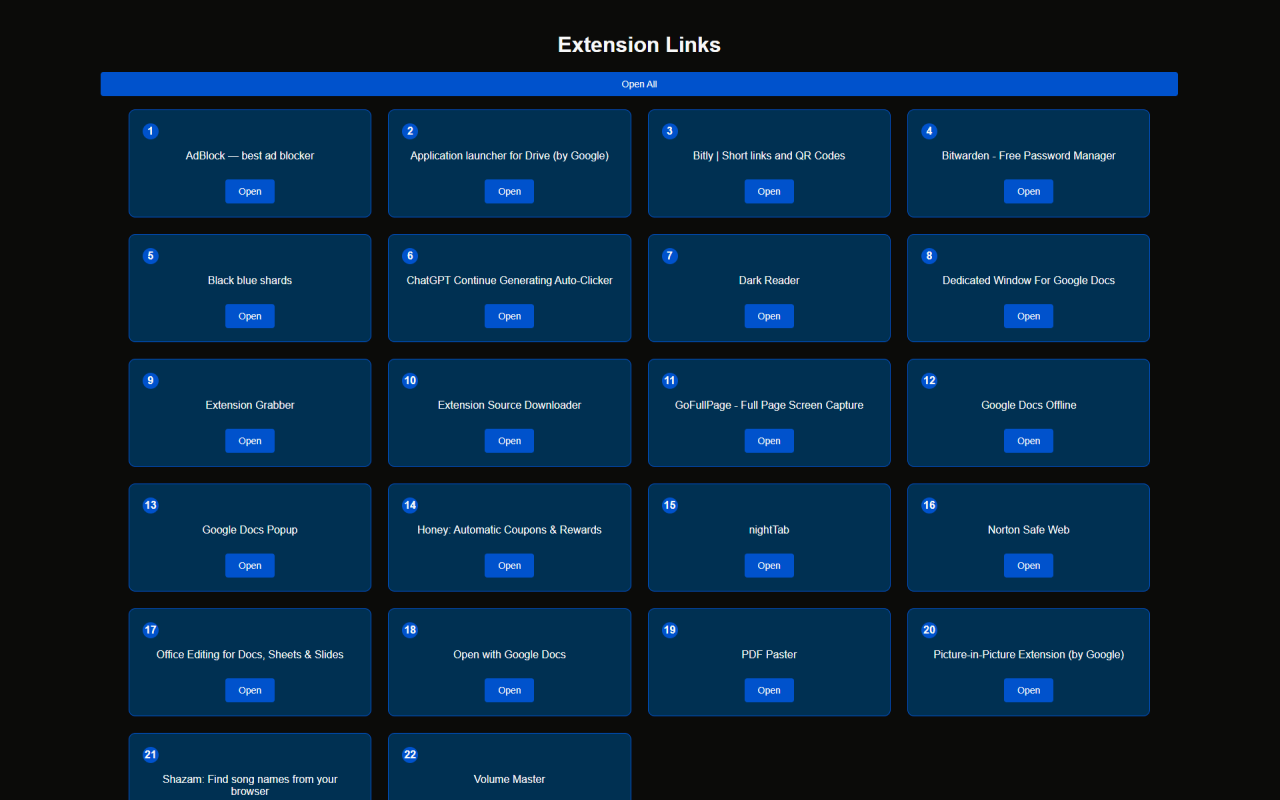Open the Picture-in-Picture extension by Google
1280x800 pixels.
(1028, 690)
